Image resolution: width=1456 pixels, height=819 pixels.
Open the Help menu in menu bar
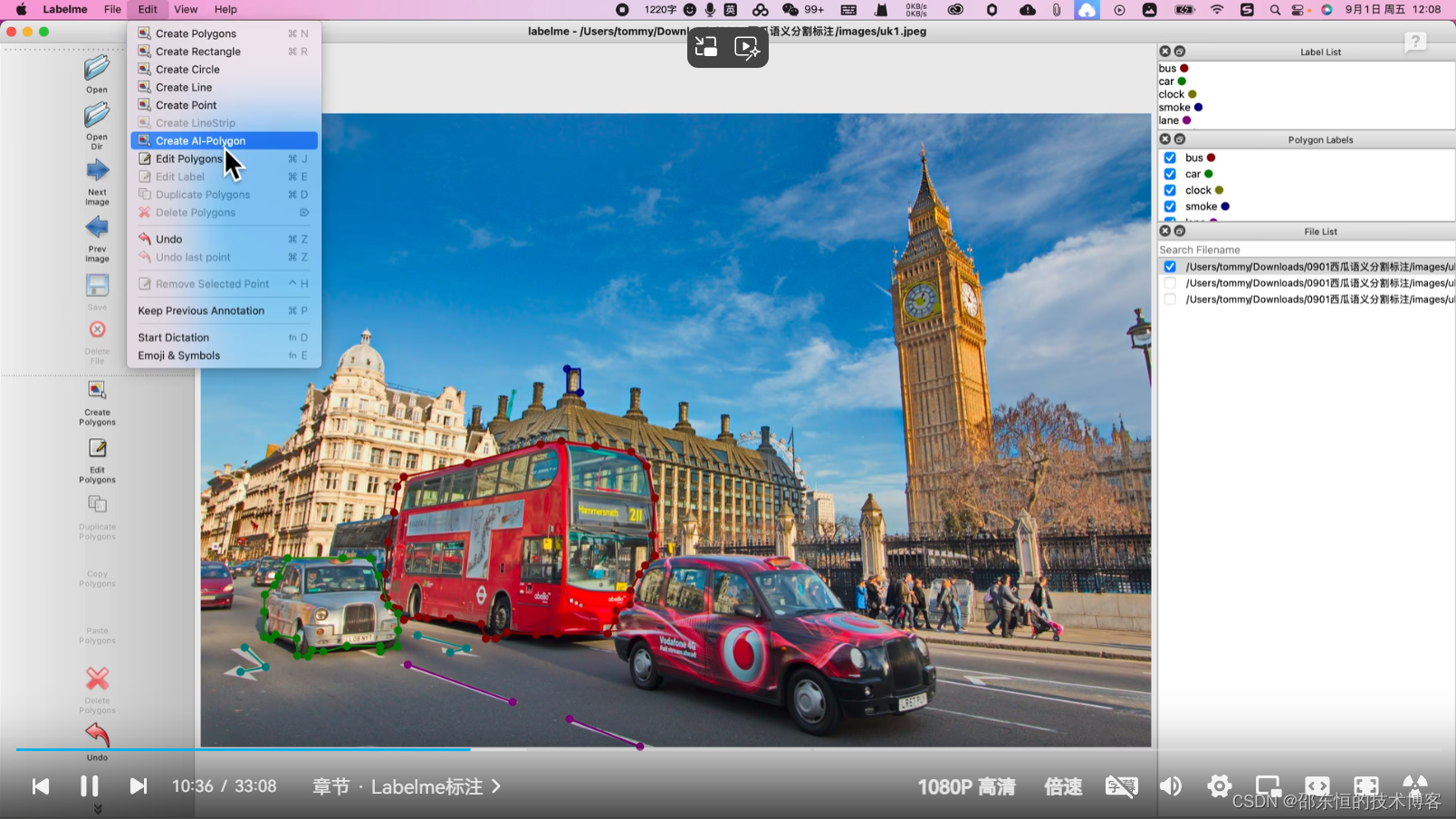pos(225,9)
